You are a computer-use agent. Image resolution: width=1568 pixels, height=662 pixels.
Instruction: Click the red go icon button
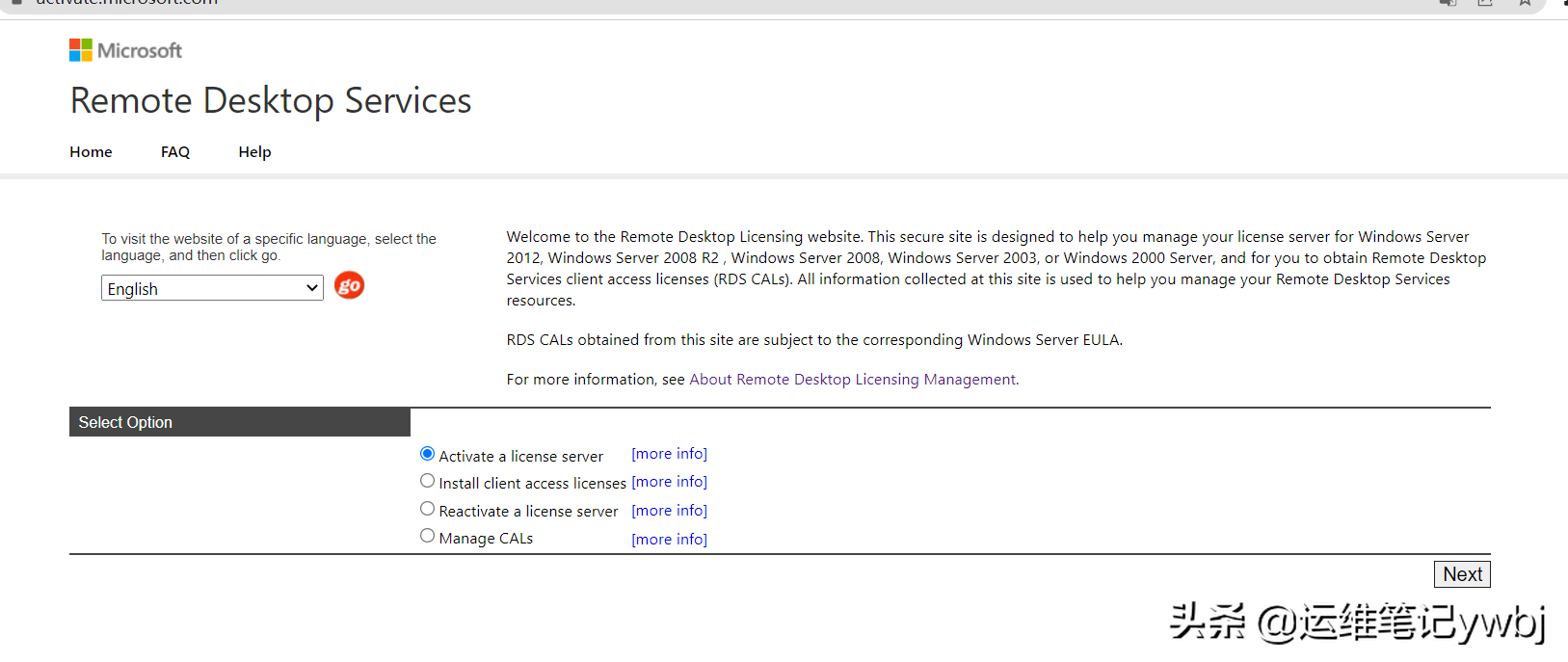[x=349, y=285]
